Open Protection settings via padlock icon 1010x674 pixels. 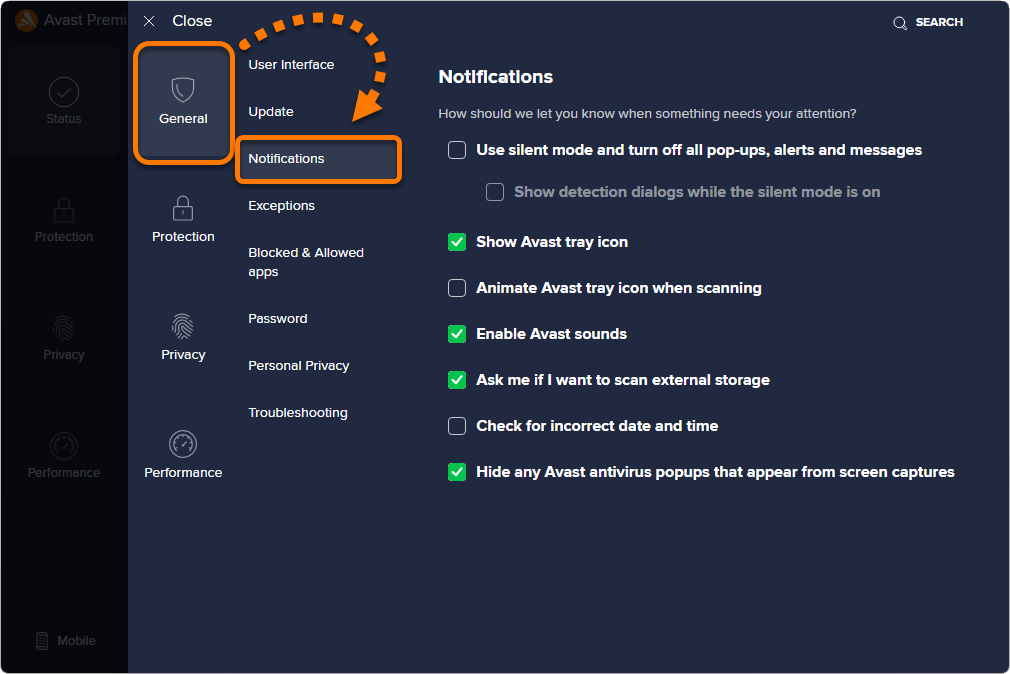[x=183, y=208]
